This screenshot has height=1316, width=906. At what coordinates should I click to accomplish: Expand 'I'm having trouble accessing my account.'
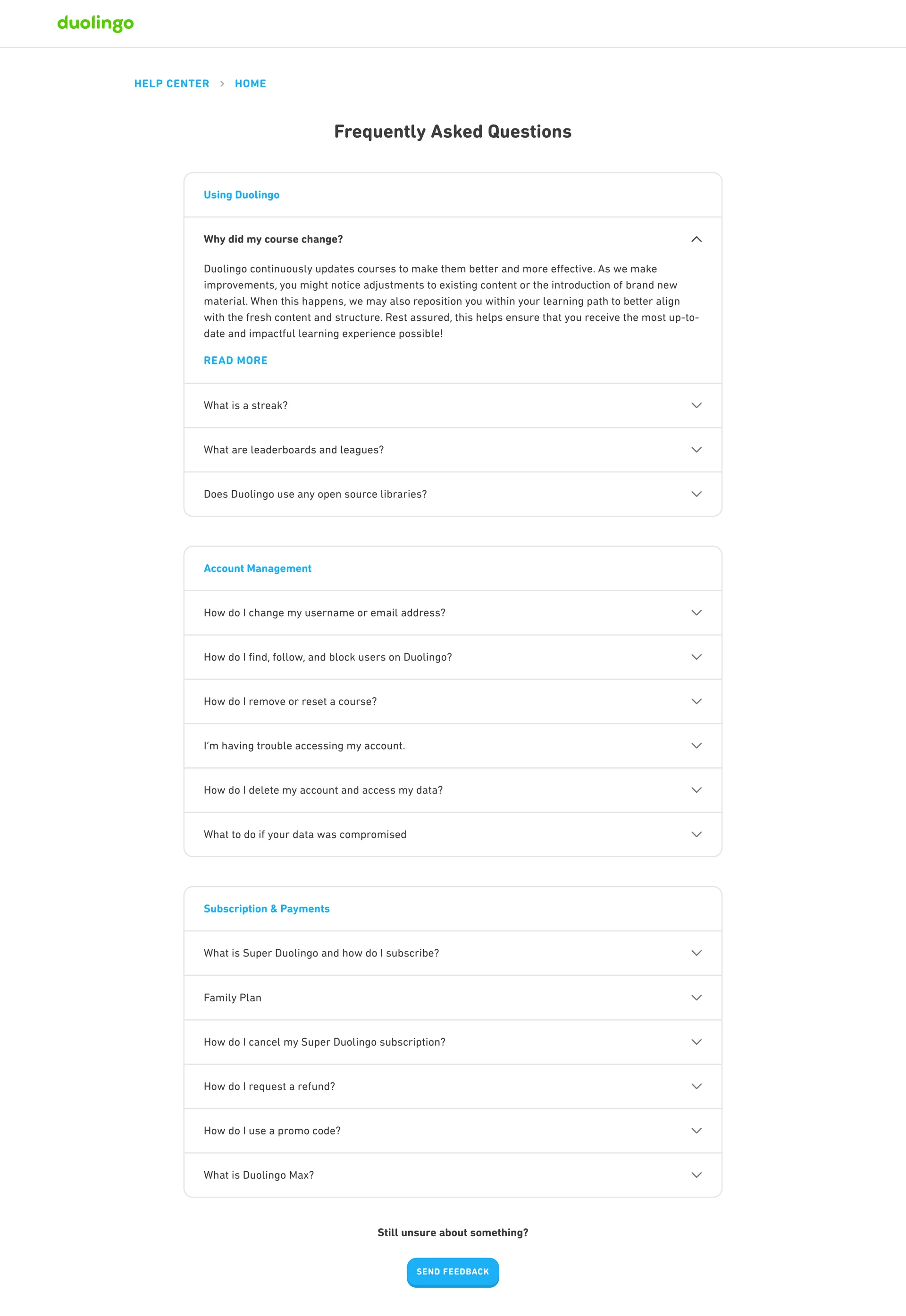(304, 746)
